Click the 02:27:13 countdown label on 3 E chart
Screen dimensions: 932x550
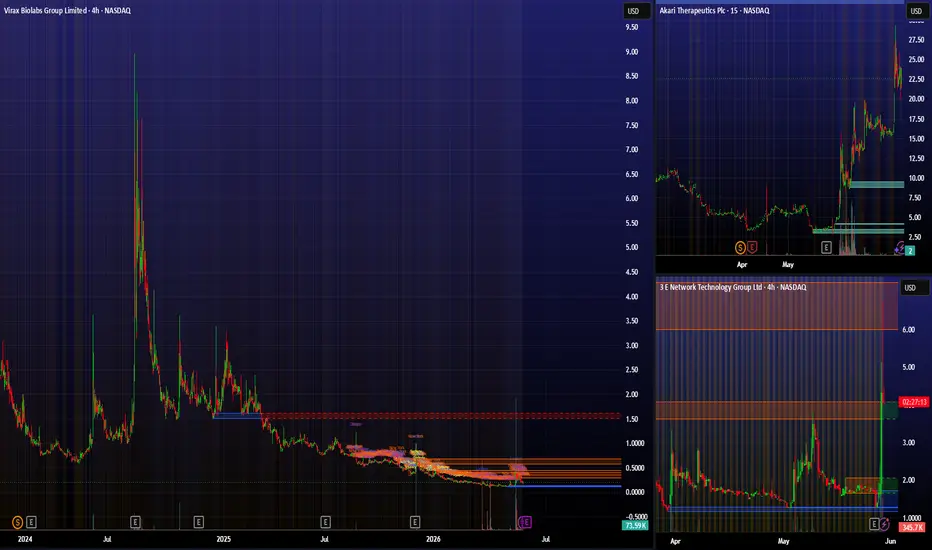[x=914, y=402]
